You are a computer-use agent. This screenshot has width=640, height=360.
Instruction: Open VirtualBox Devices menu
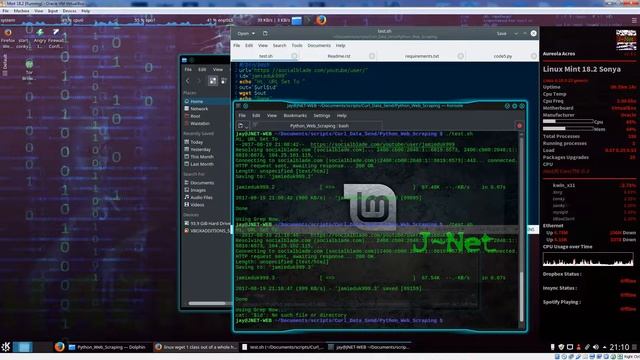[x=69, y=11]
